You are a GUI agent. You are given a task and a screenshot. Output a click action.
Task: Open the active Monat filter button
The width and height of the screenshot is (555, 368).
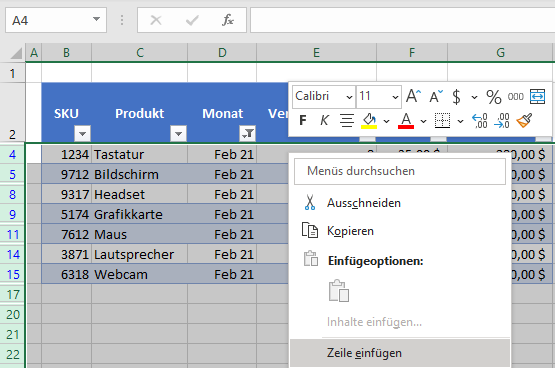tap(248, 134)
